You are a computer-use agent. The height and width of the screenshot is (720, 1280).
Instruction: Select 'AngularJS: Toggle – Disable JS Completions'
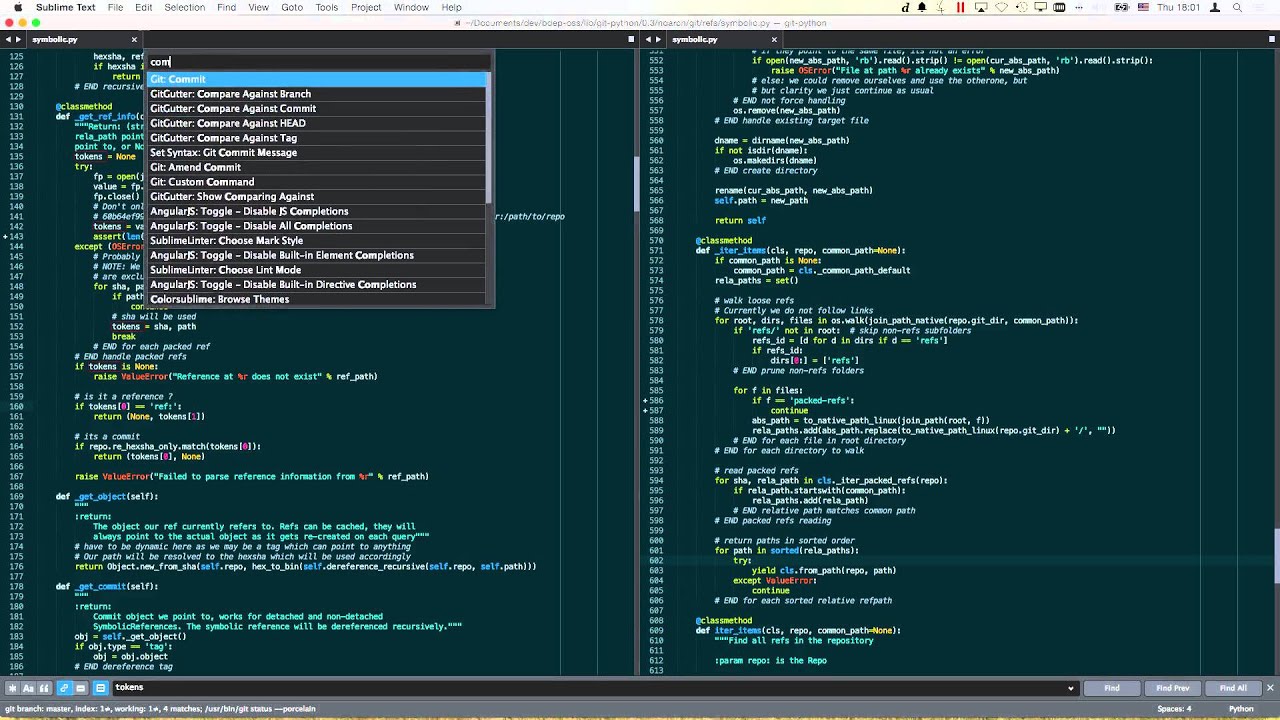click(317, 211)
